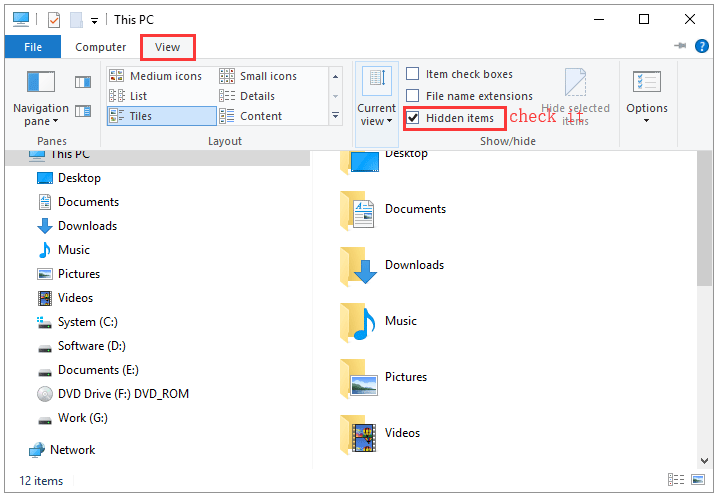Open Desktop in the navigation pane
This screenshot has width=718, height=496.
point(79,178)
